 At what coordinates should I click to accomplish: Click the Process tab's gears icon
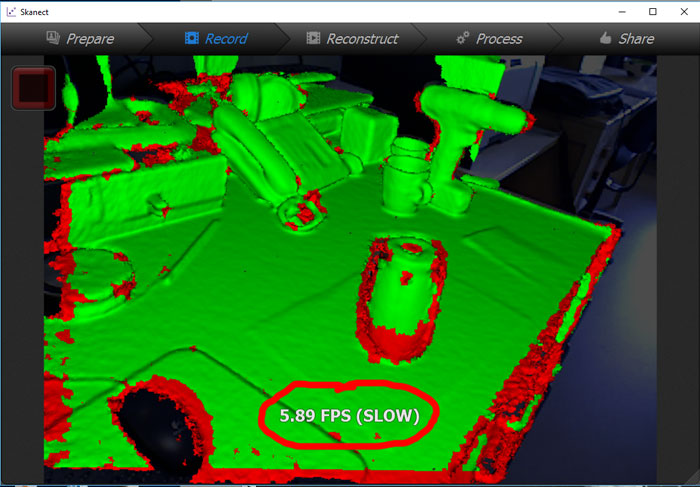pyautogui.click(x=462, y=38)
